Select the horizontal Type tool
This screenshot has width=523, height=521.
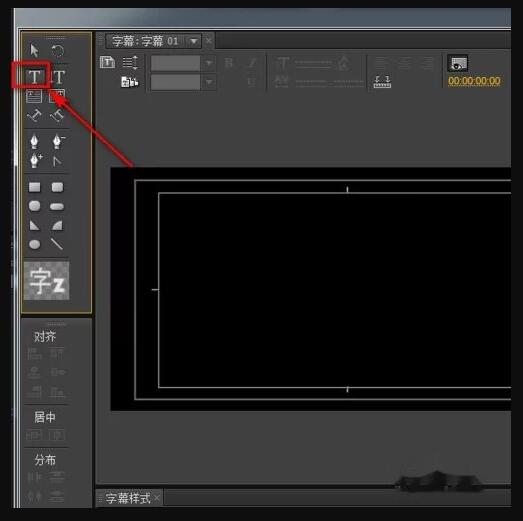[x=34, y=77]
